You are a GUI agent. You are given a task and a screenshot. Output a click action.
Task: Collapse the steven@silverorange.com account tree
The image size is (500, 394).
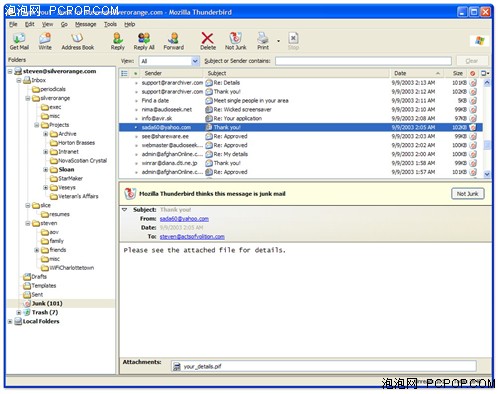(x=10, y=71)
